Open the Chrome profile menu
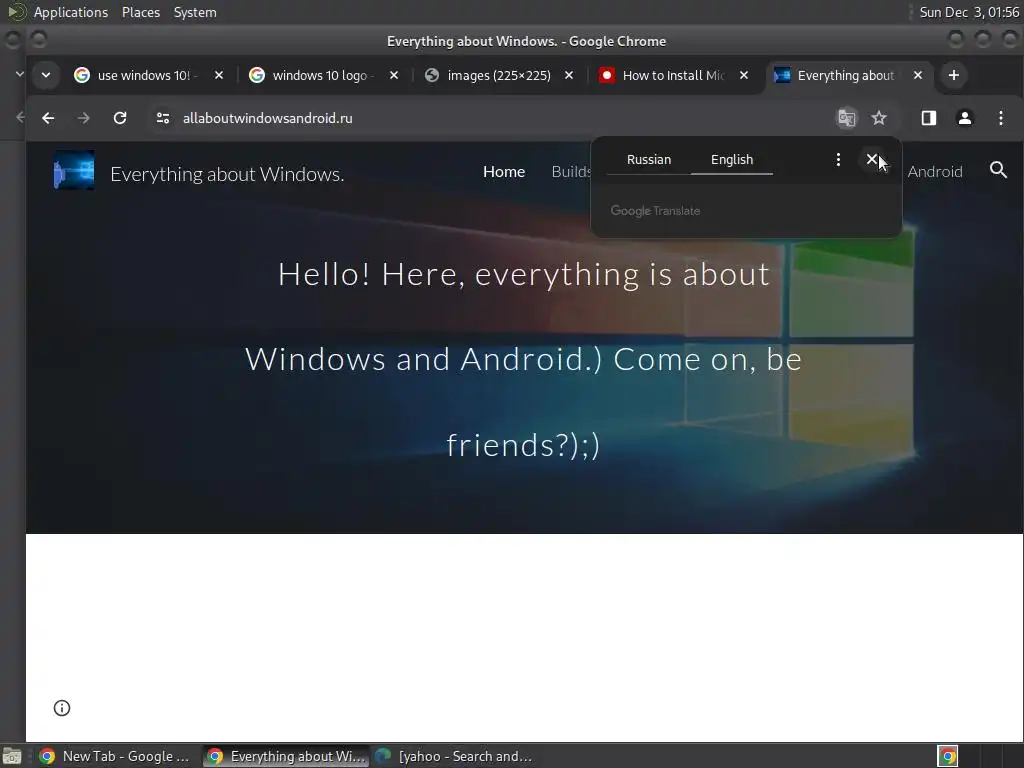The width and height of the screenshot is (1024, 768). click(965, 118)
